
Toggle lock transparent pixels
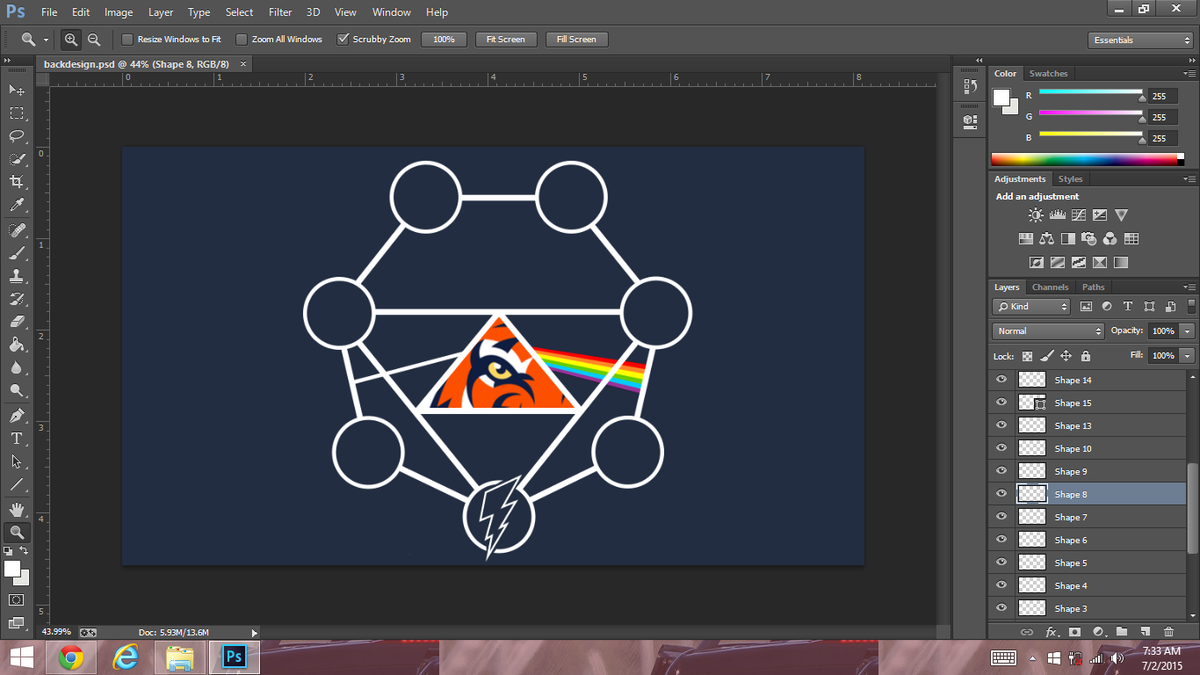pos(1028,356)
